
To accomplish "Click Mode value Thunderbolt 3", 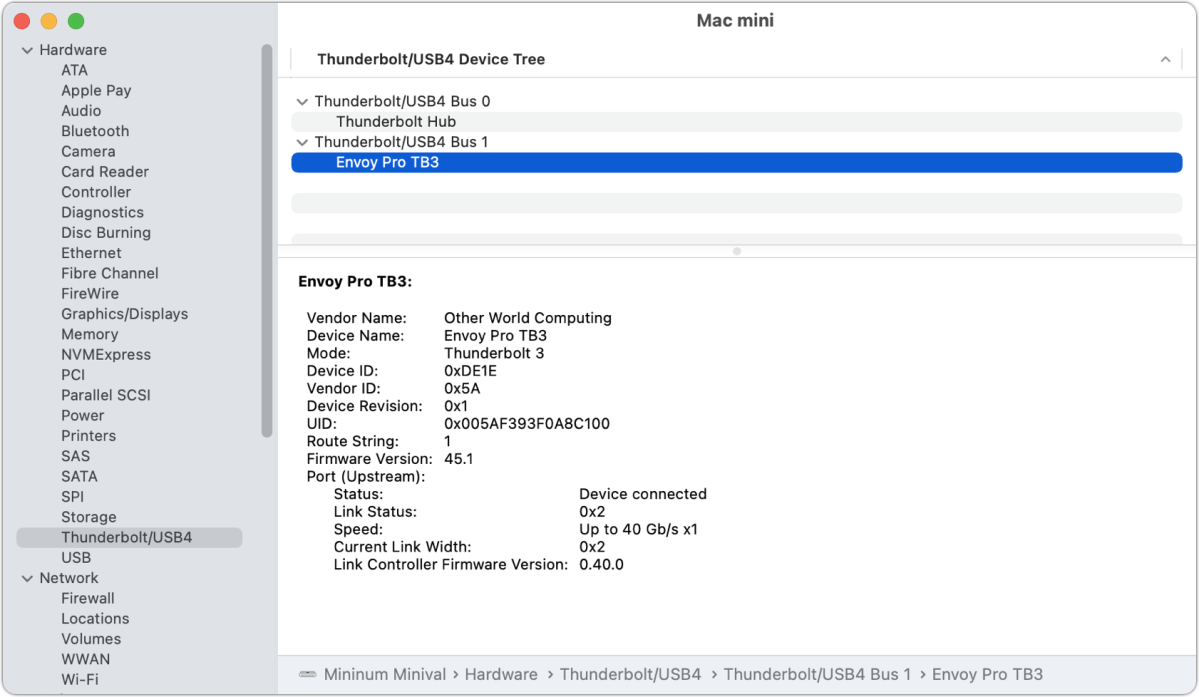I will pyautogui.click(x=494, y=354).
